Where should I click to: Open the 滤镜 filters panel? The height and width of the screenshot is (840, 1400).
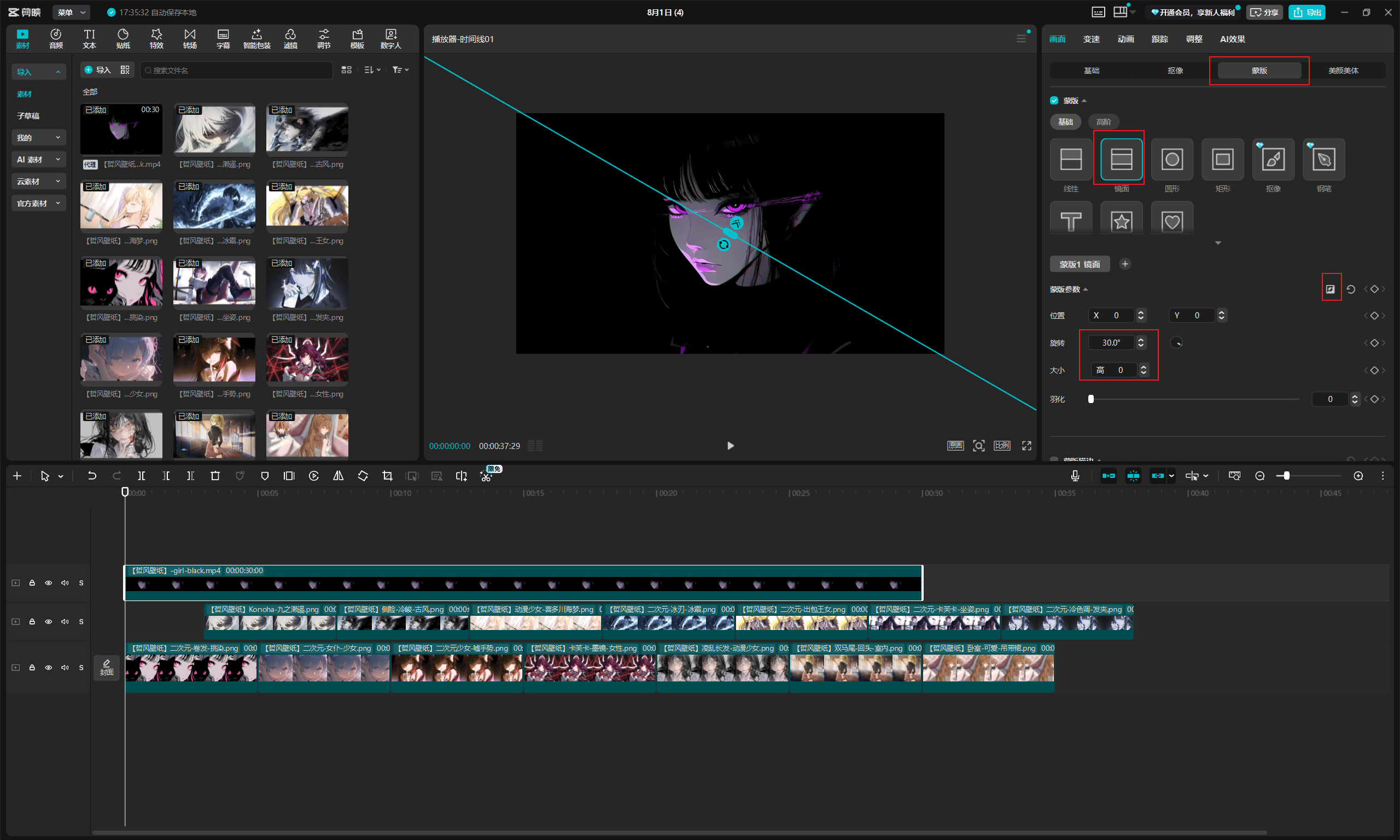290,38
